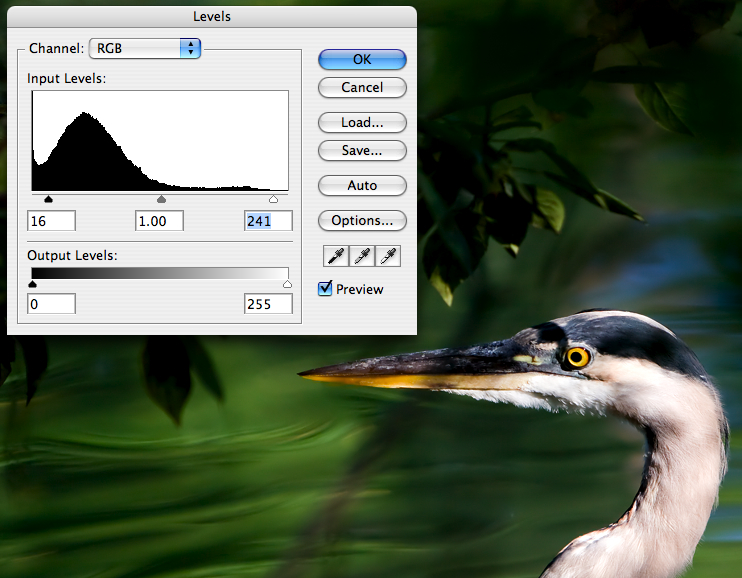
Task: Select the white point eyedropper
Action: tap(388, 256)
